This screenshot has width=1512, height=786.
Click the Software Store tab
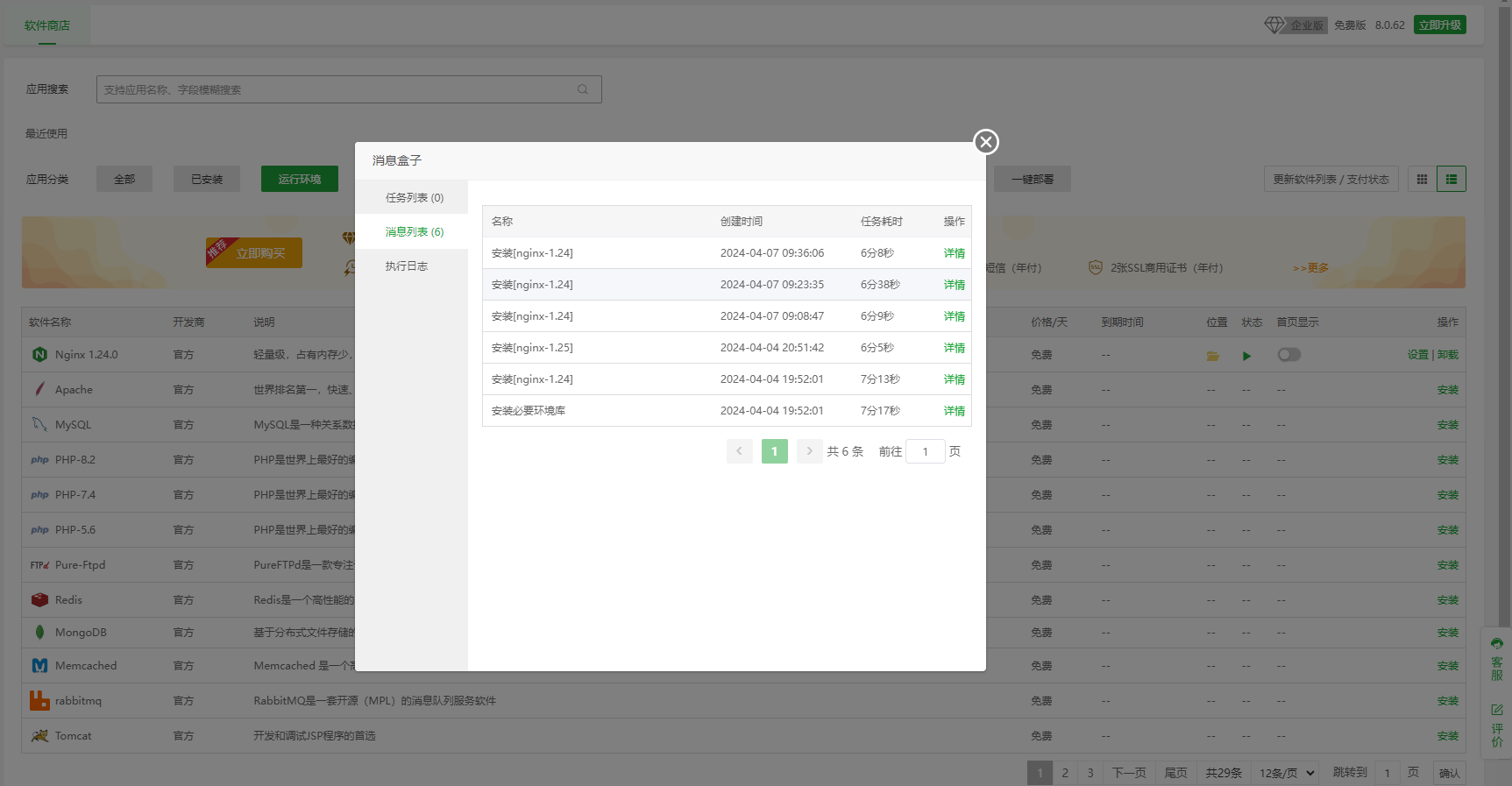[47, 25]
